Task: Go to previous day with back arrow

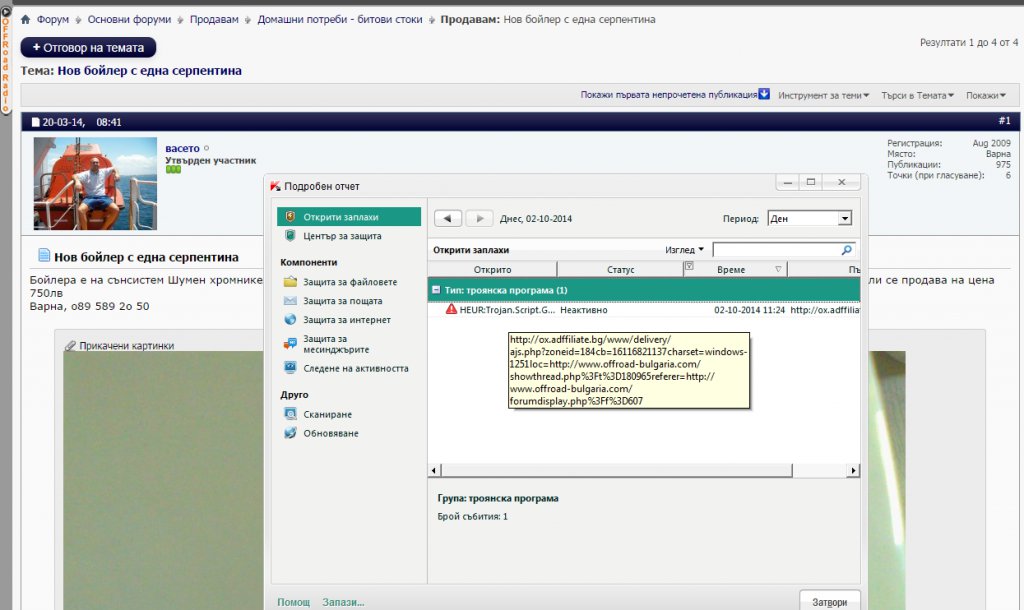Action: (448, 218)
